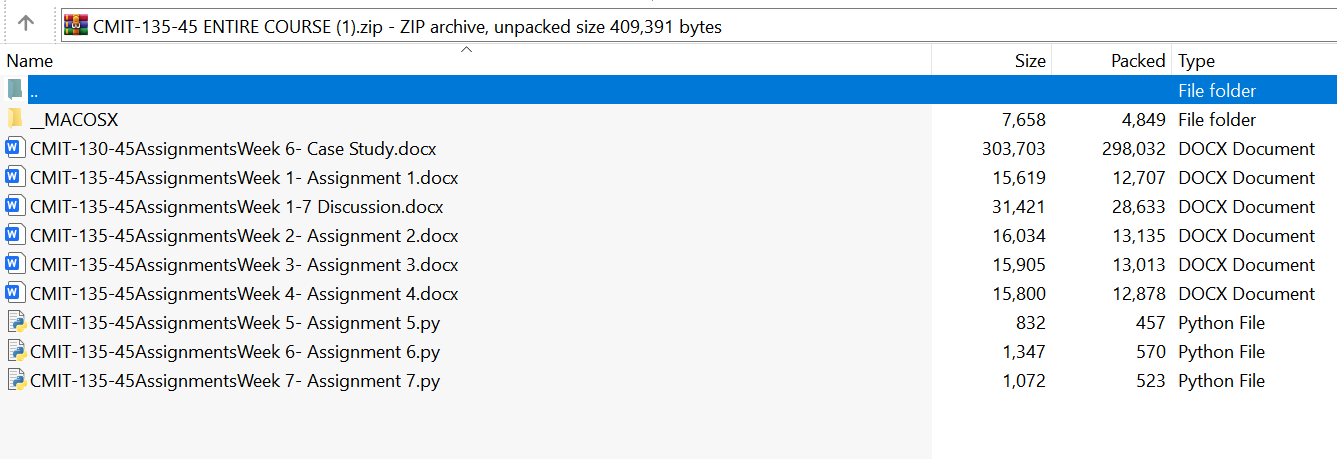
Task: Select Week 3- Assignment 3.docx file
Action: click(244, 265)
